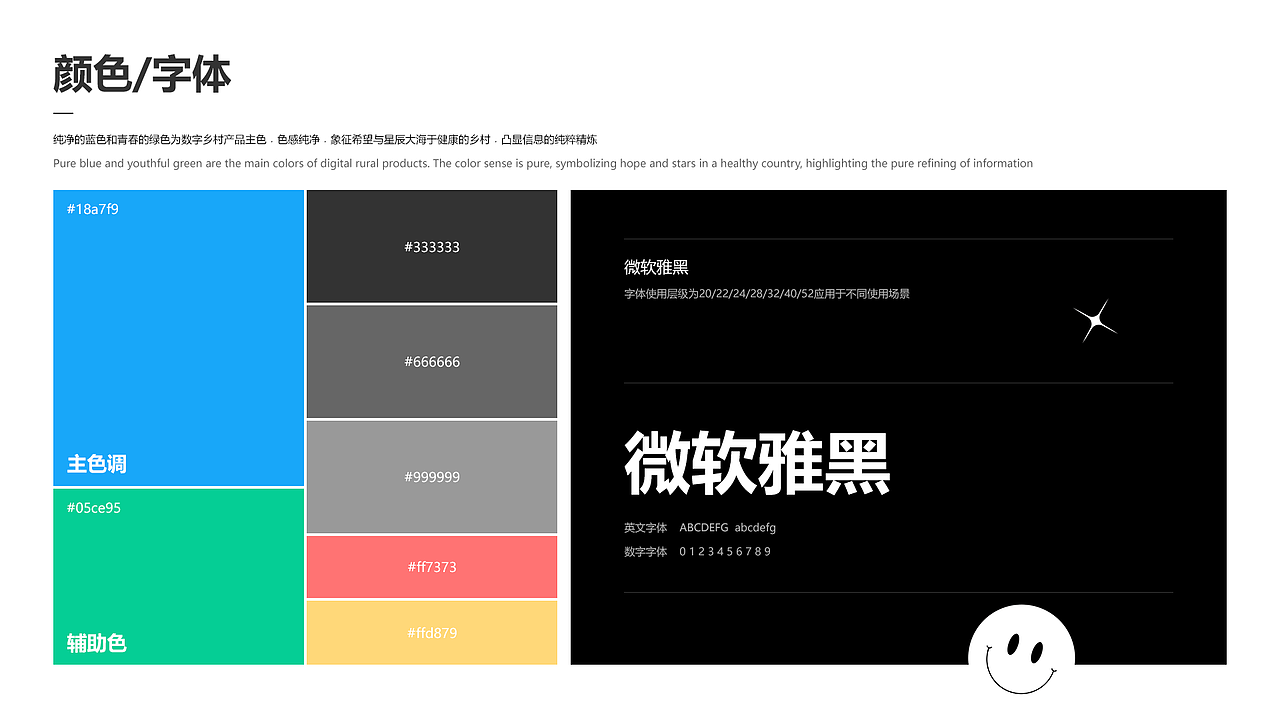Select the green #05ce95 accent color swatch

pos(178,575)
